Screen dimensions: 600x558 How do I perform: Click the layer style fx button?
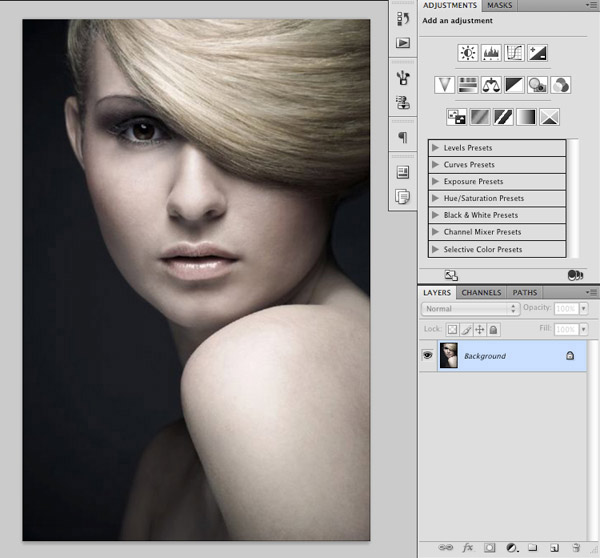pos(467,547)
